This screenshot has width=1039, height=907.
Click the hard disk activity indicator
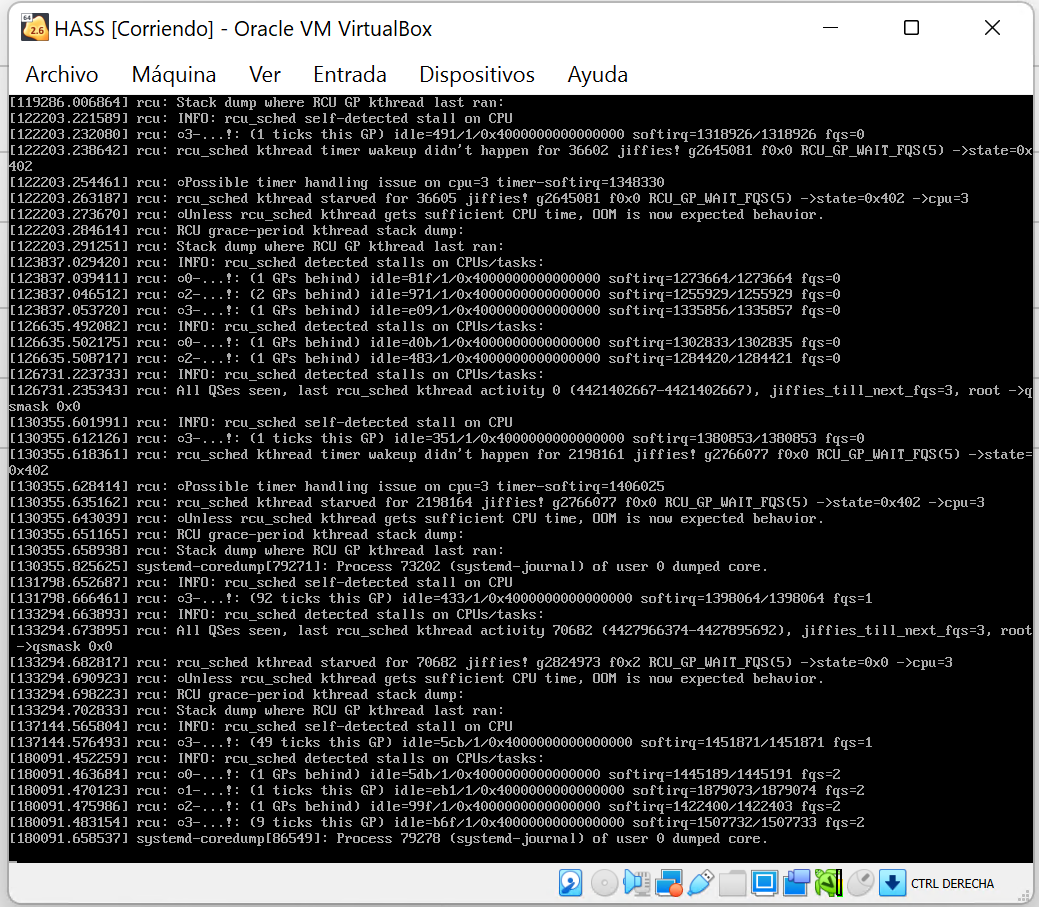[x=570, y=883]
